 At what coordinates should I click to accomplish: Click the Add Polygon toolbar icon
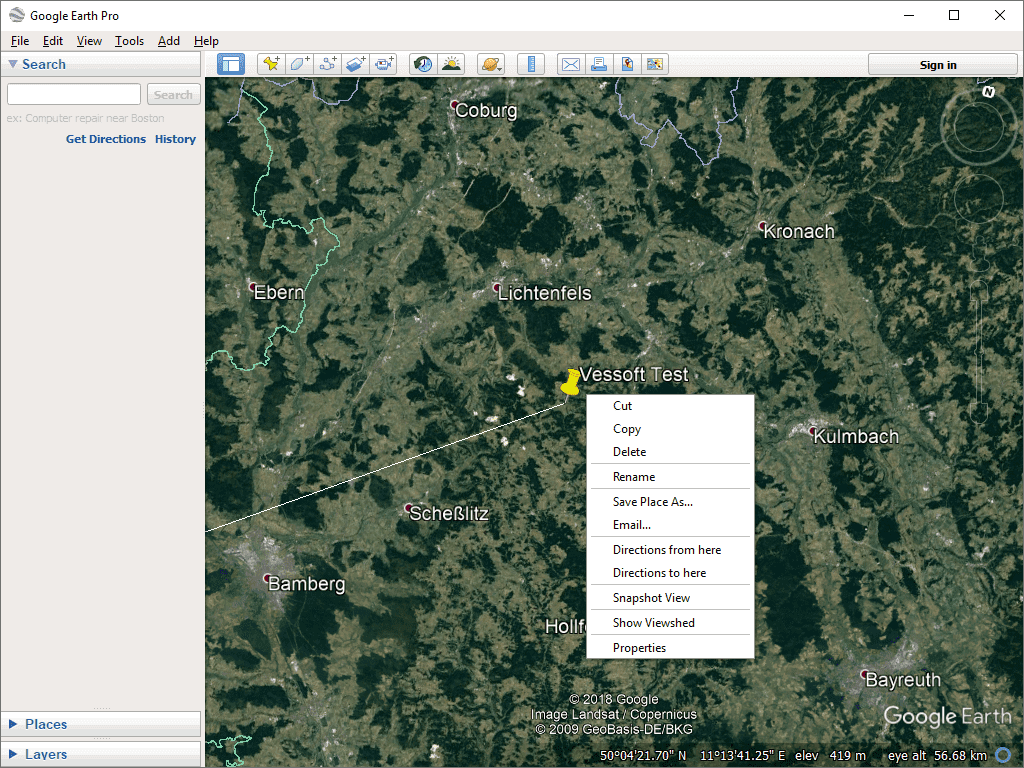tap(299, 64)
